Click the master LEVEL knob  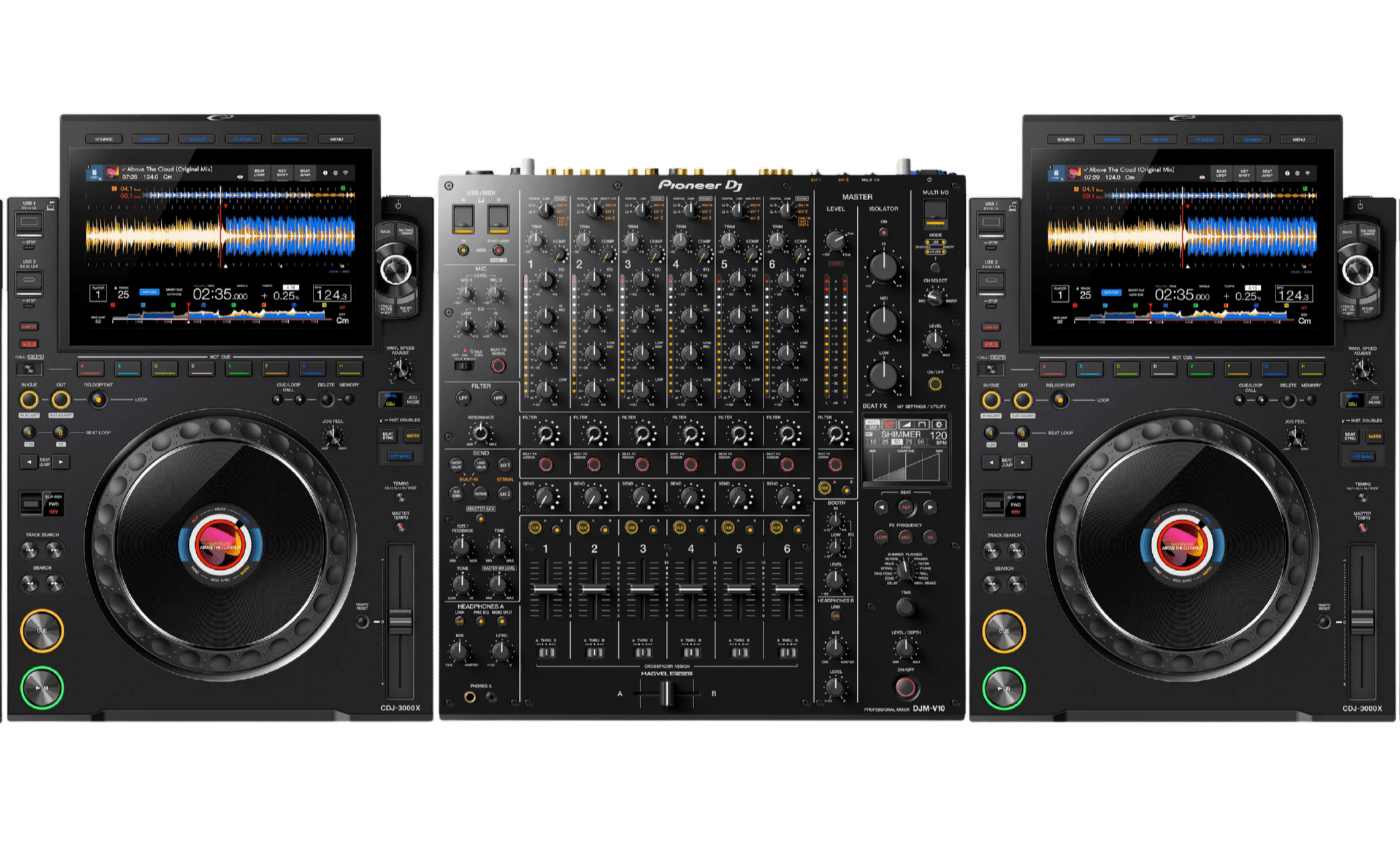[x=835, y=240]
